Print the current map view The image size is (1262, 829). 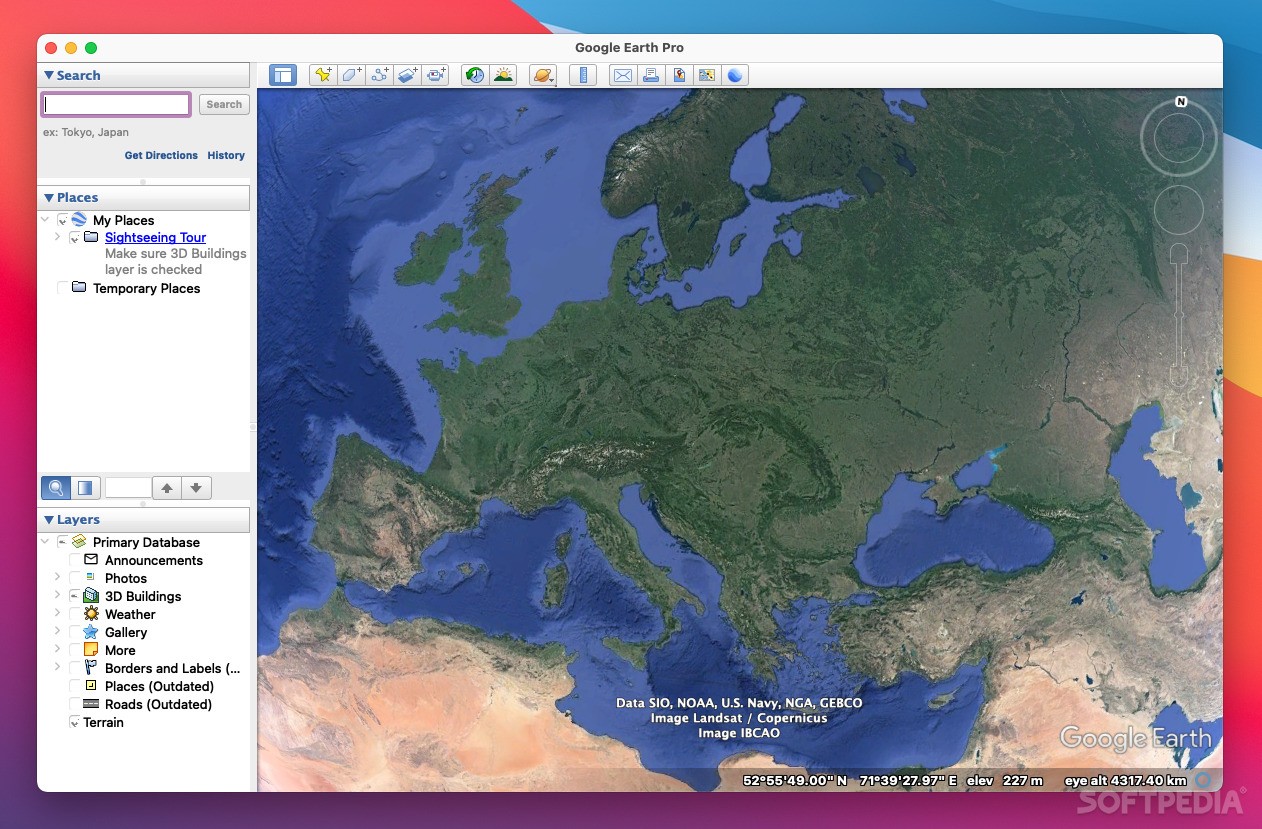coord(651,74)
